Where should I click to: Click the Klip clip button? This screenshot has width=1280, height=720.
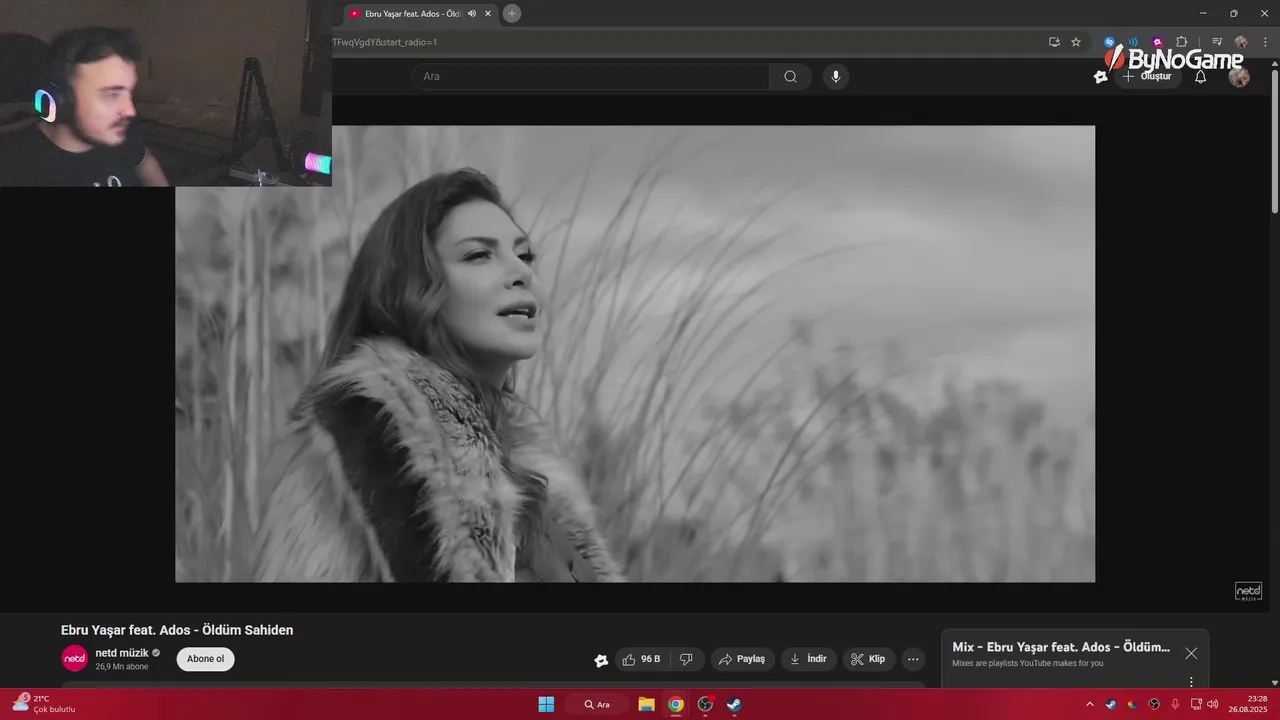pos(868,659)
